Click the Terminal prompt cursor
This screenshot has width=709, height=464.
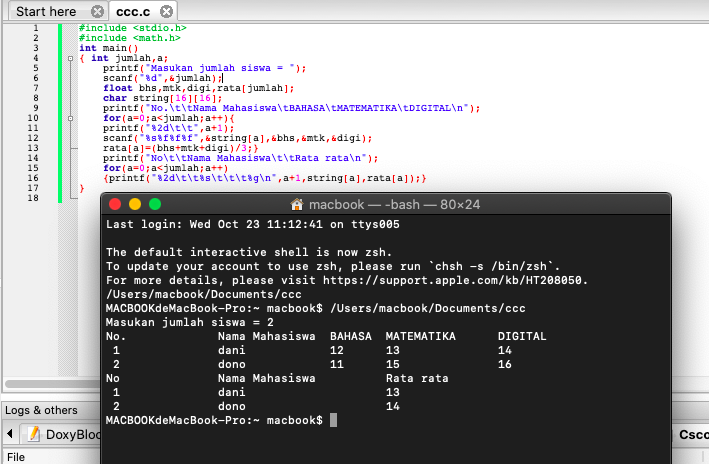click(333, 420)
